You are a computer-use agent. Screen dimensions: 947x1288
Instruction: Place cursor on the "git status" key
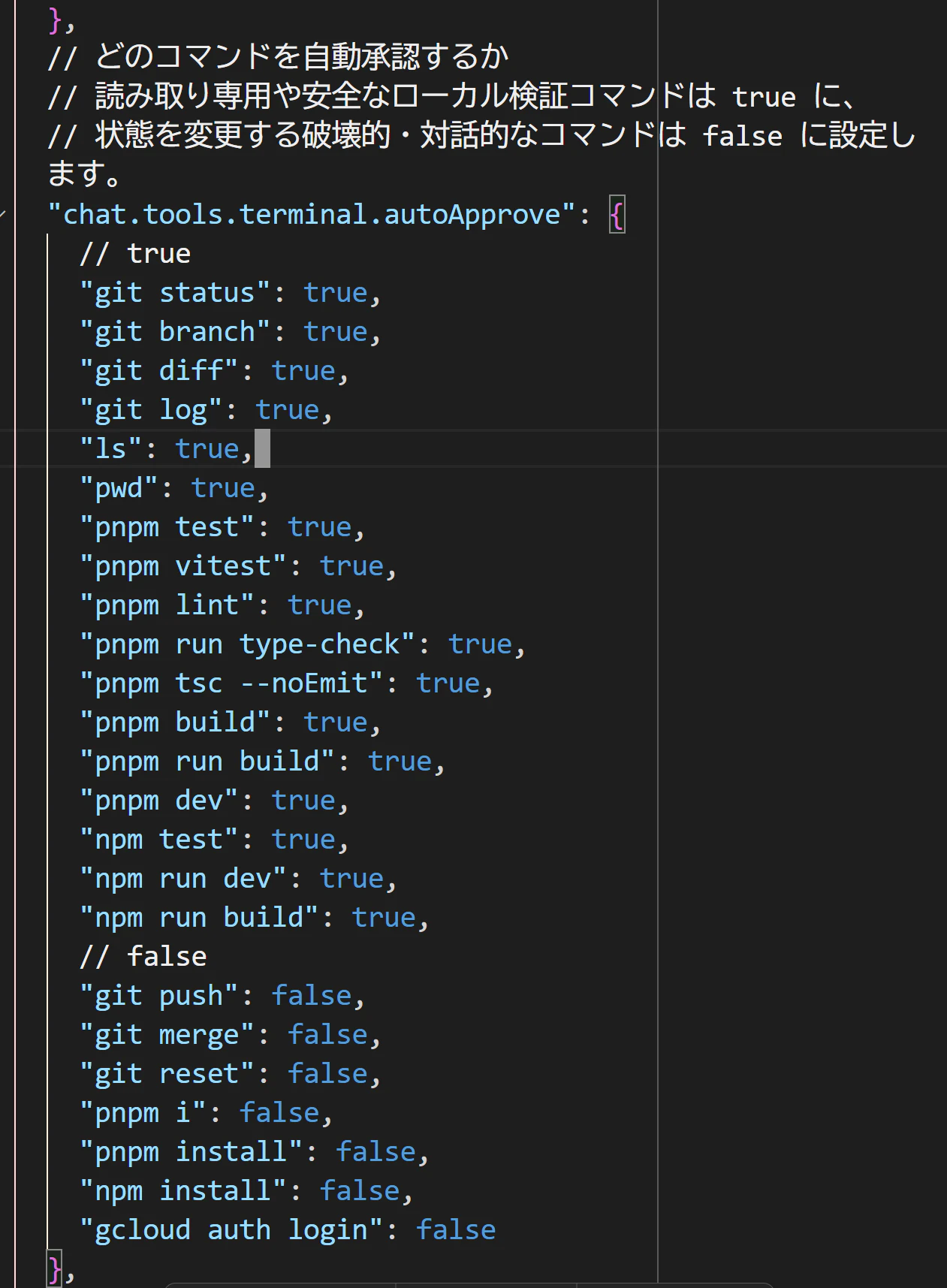tap(175, 294)
